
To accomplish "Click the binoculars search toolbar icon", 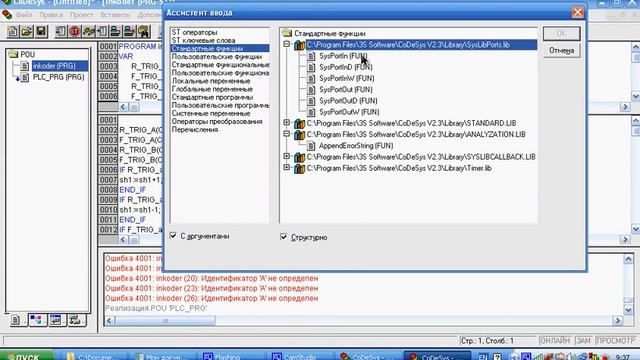I will (143, 31).
